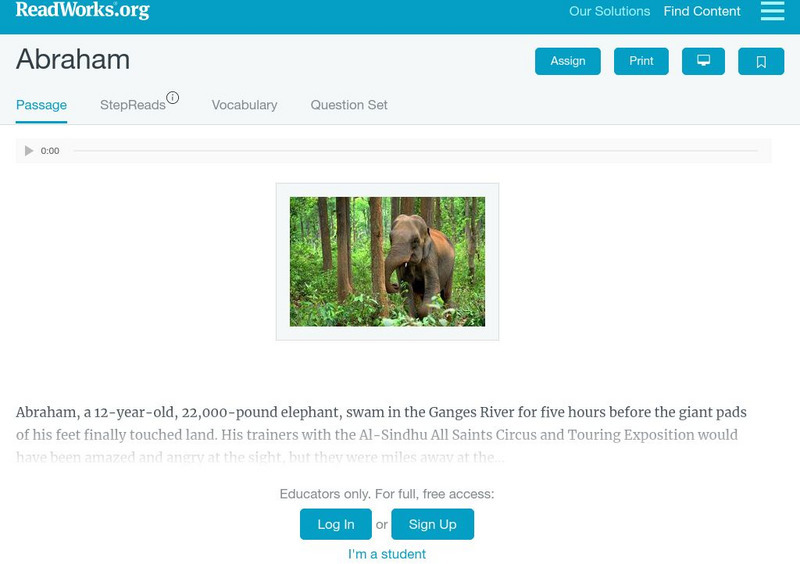Viewport: 800px width, 564px height.
Task: Click the Assign button
Action: click(568, 61)
